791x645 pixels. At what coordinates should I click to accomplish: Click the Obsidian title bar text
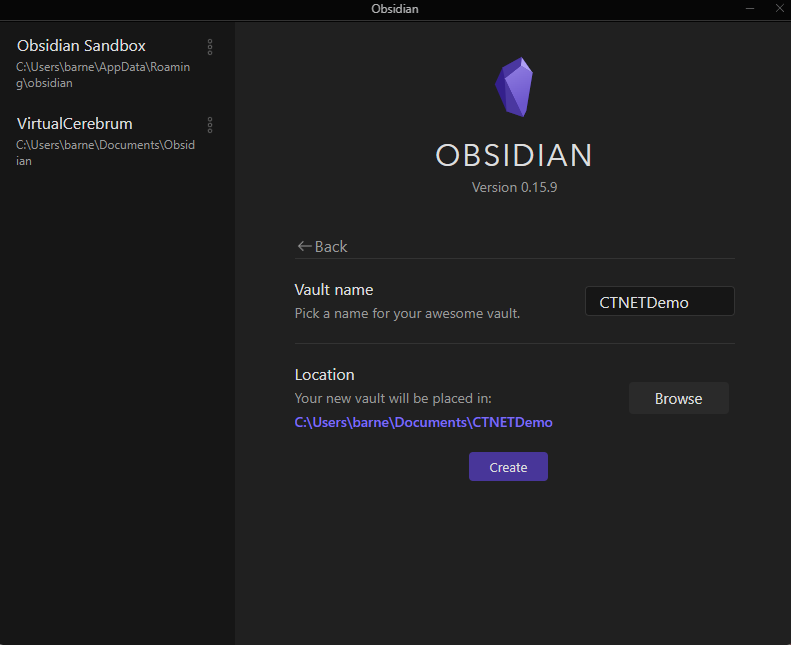[395, 9]
